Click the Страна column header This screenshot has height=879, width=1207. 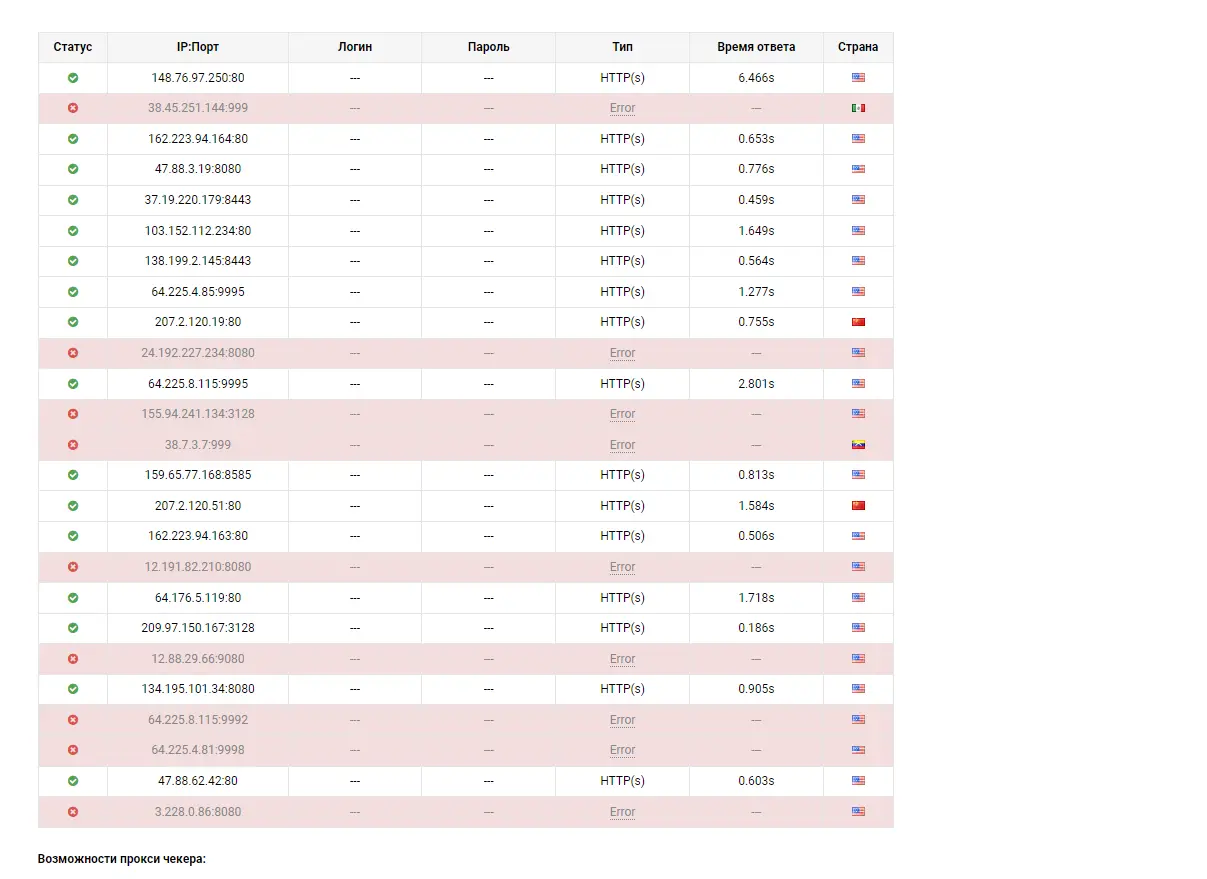coord(858,47)
